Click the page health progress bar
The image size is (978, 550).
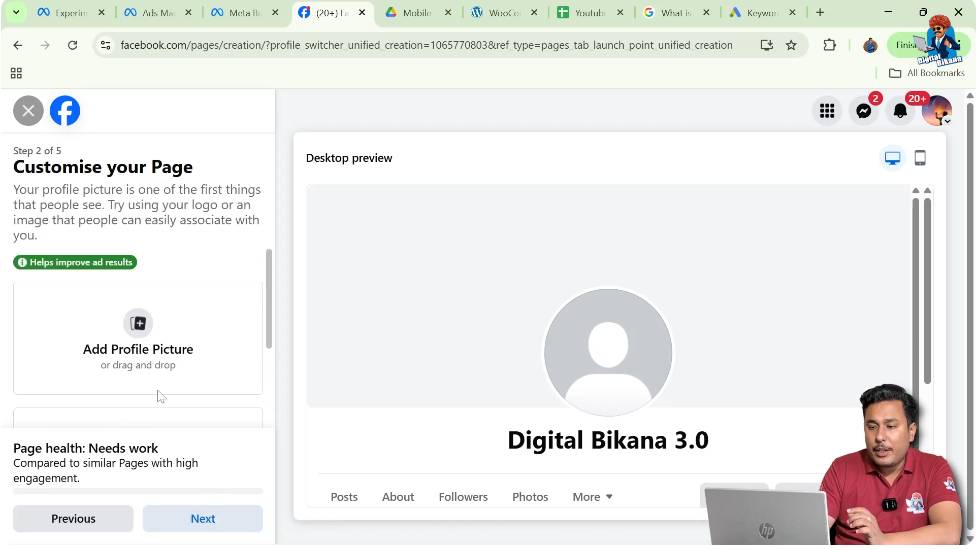[138, 491]
